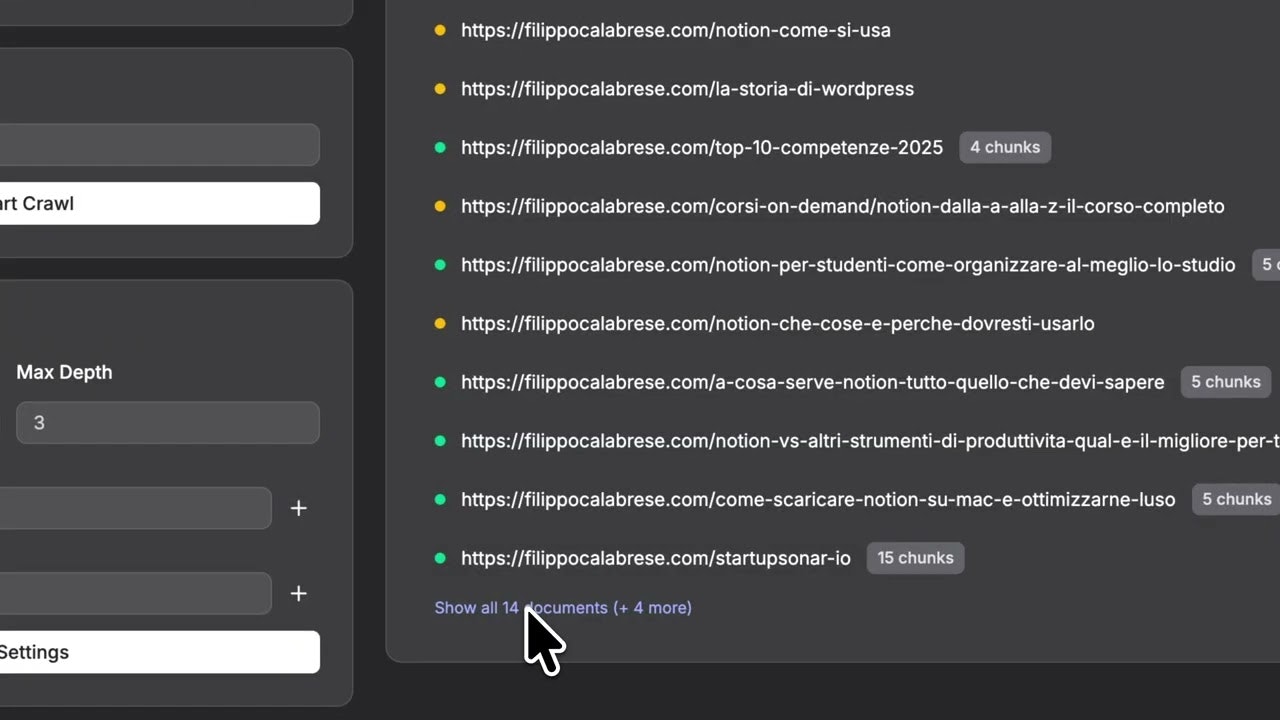1280x720 pixels.
Task: Click yellow status dot for notion-che-cose row
Action: tap(440, 324)
